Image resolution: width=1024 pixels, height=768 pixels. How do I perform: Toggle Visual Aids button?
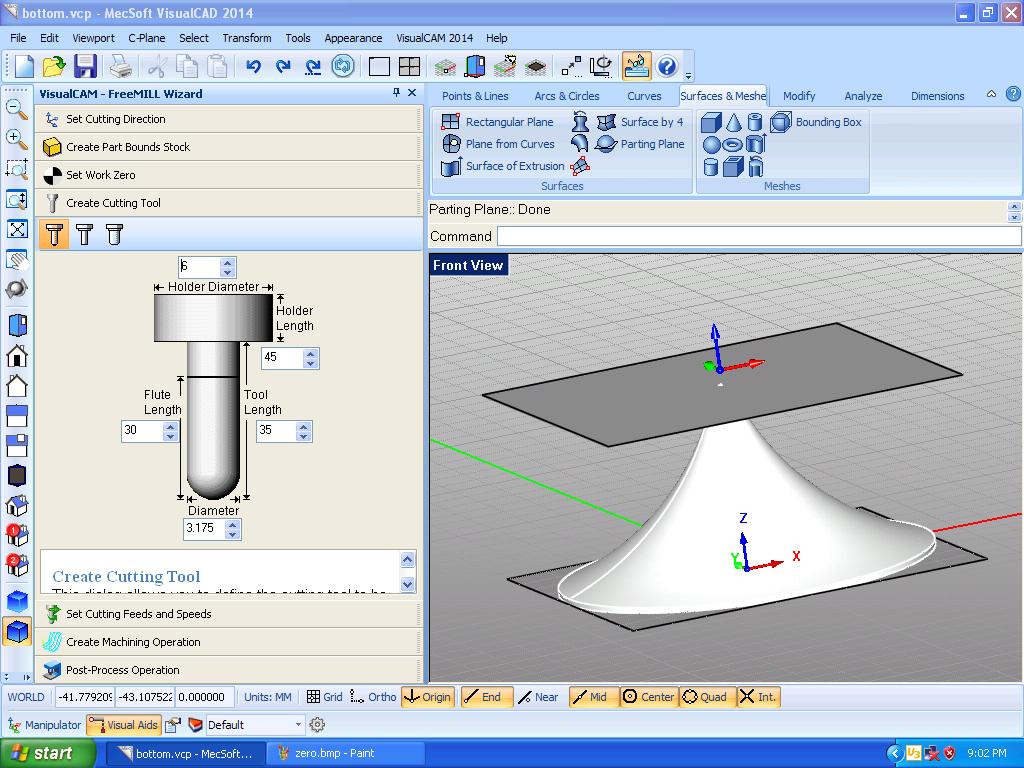click(x=123, y=725)
